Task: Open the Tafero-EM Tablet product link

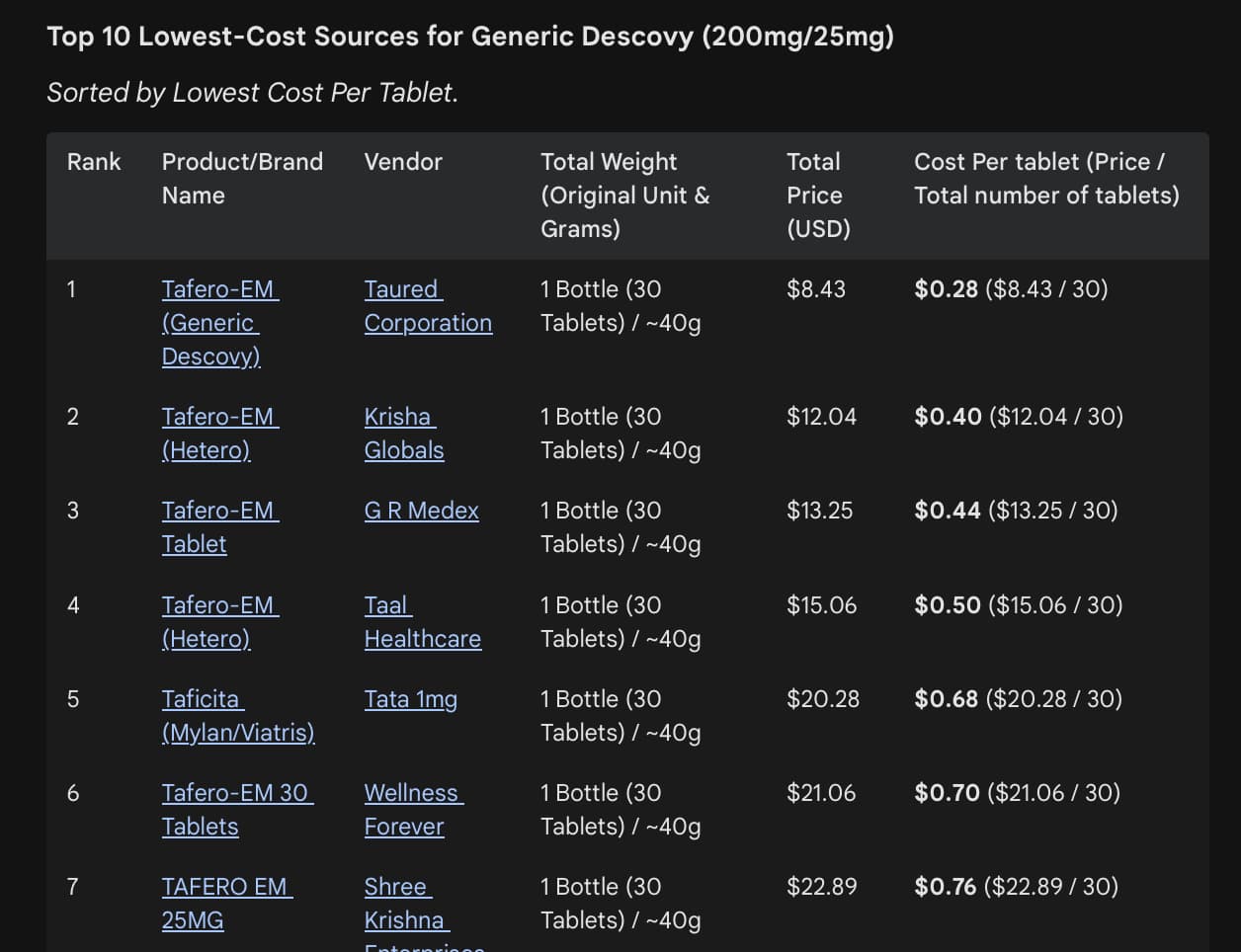Action: [219, 526]
